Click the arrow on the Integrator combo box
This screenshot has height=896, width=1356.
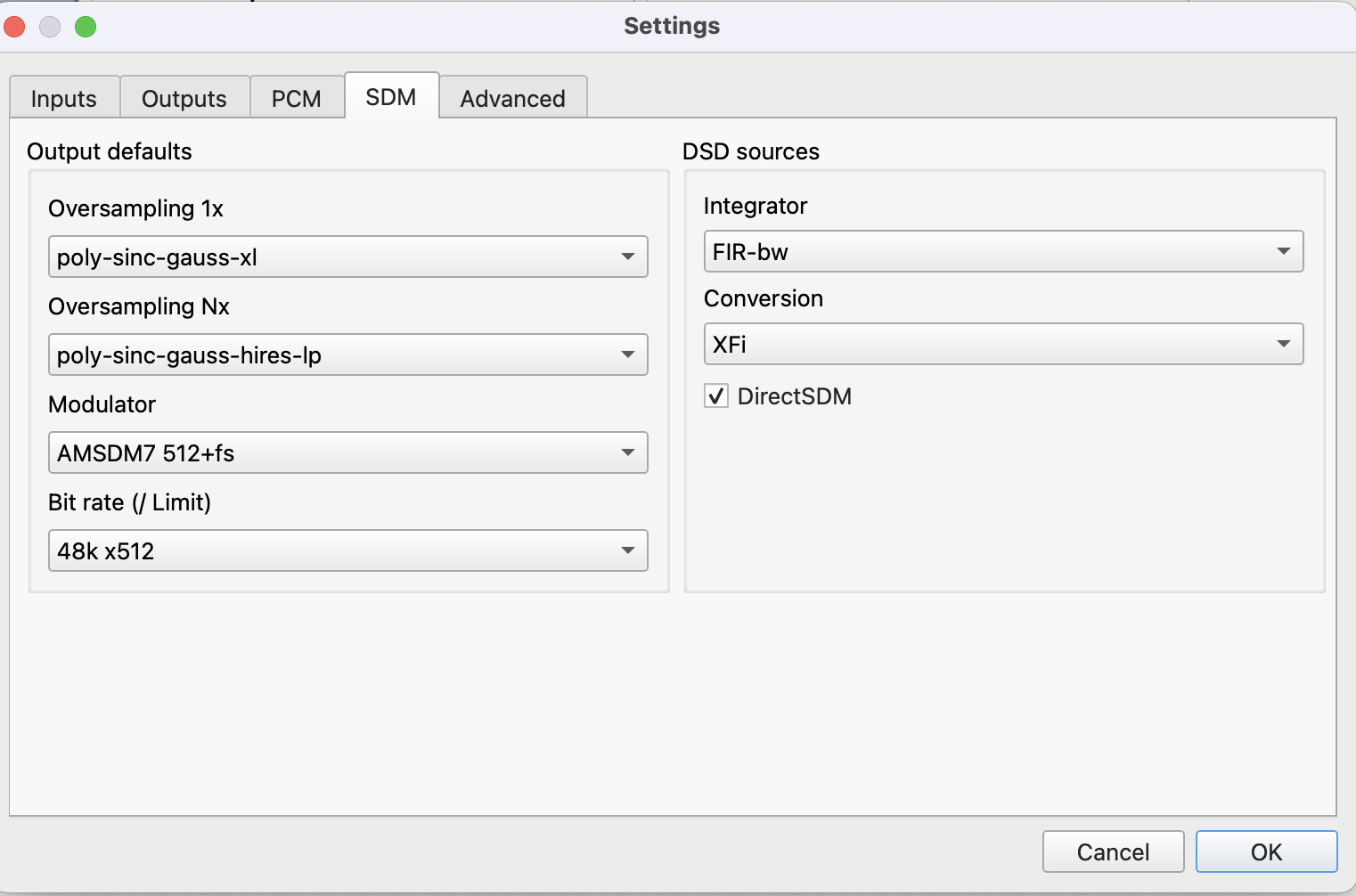1283,251
